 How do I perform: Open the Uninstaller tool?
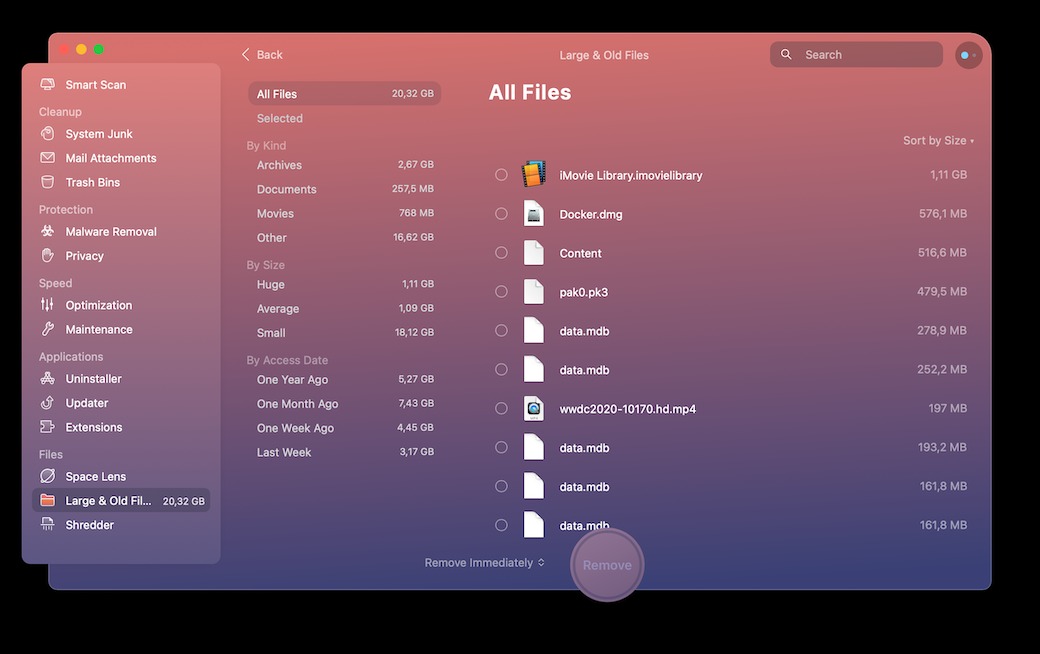tap(94, 378)
